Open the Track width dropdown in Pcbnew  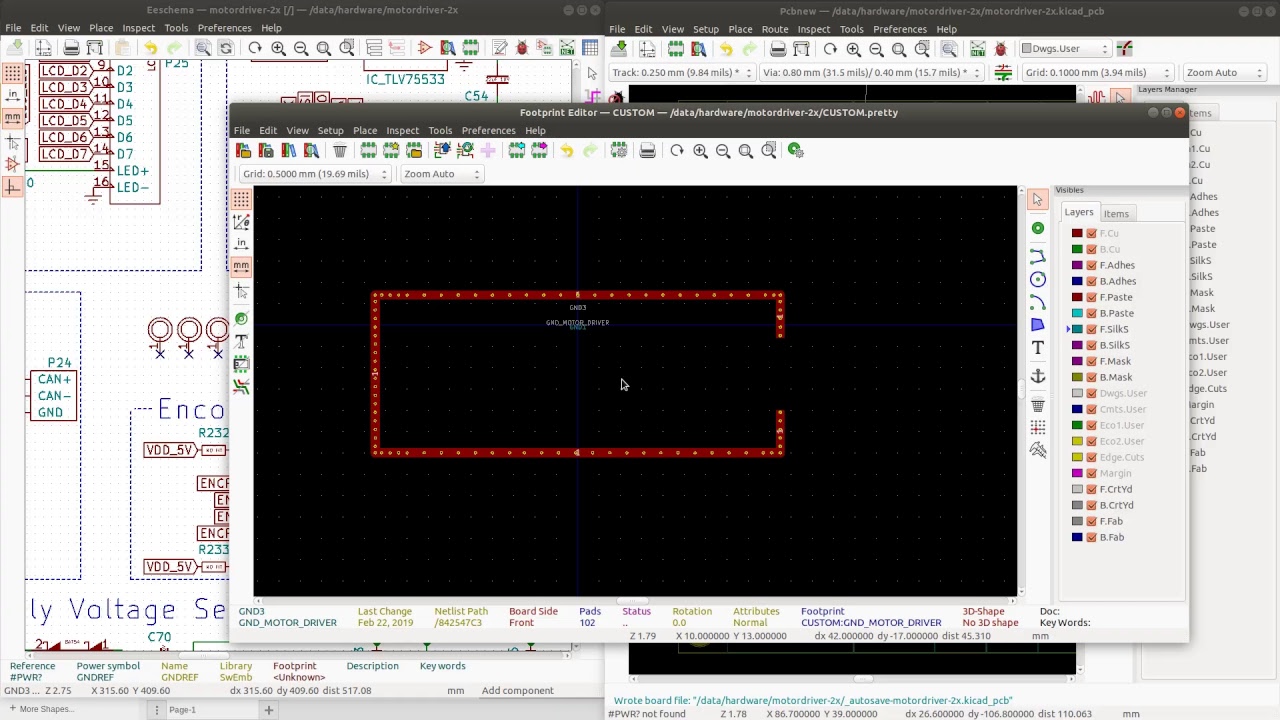(x=681, y=72)
